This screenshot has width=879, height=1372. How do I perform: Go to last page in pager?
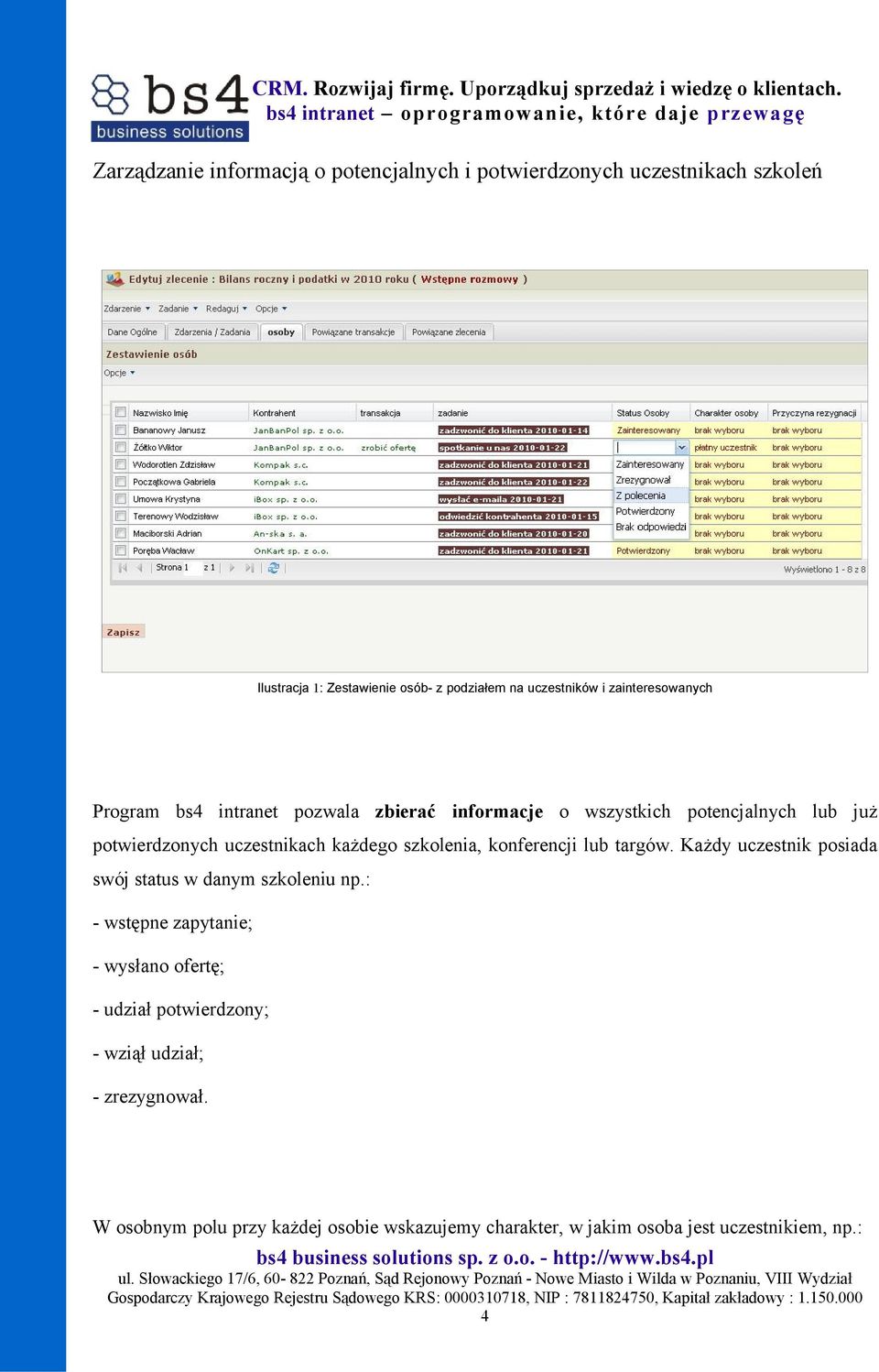[249, 568]
